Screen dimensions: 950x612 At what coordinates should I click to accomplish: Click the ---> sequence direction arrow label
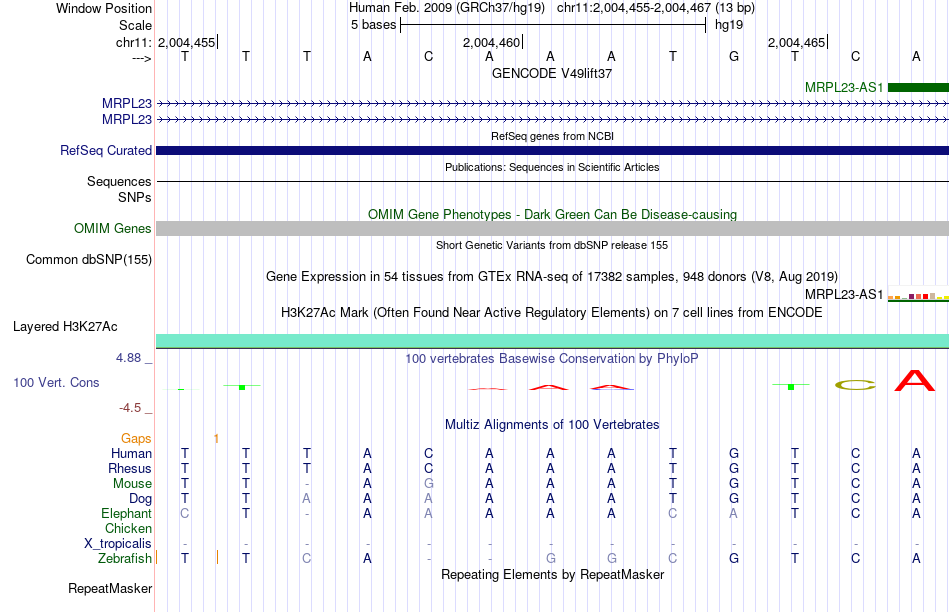142,59
